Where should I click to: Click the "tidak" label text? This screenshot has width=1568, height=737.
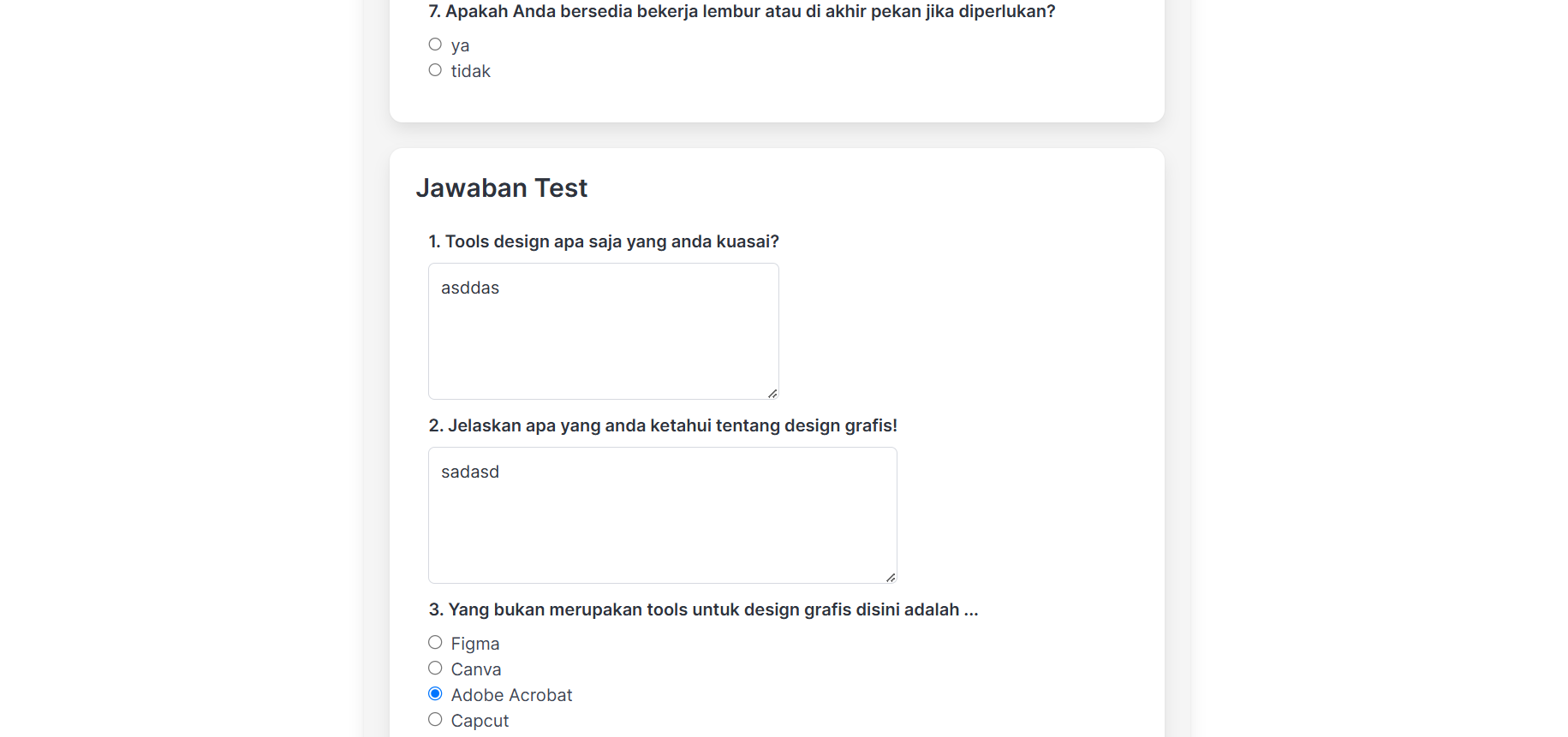(471, 72)
